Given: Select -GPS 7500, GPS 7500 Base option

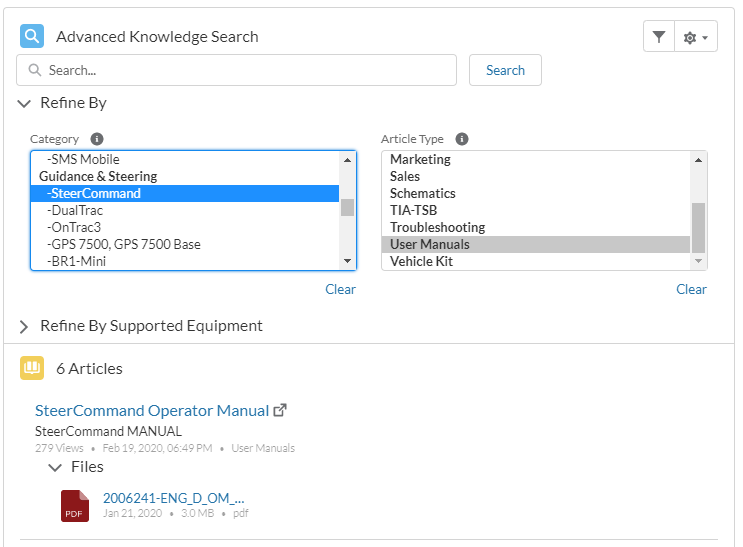Looking at the screenshot, I should click(185, 245).
